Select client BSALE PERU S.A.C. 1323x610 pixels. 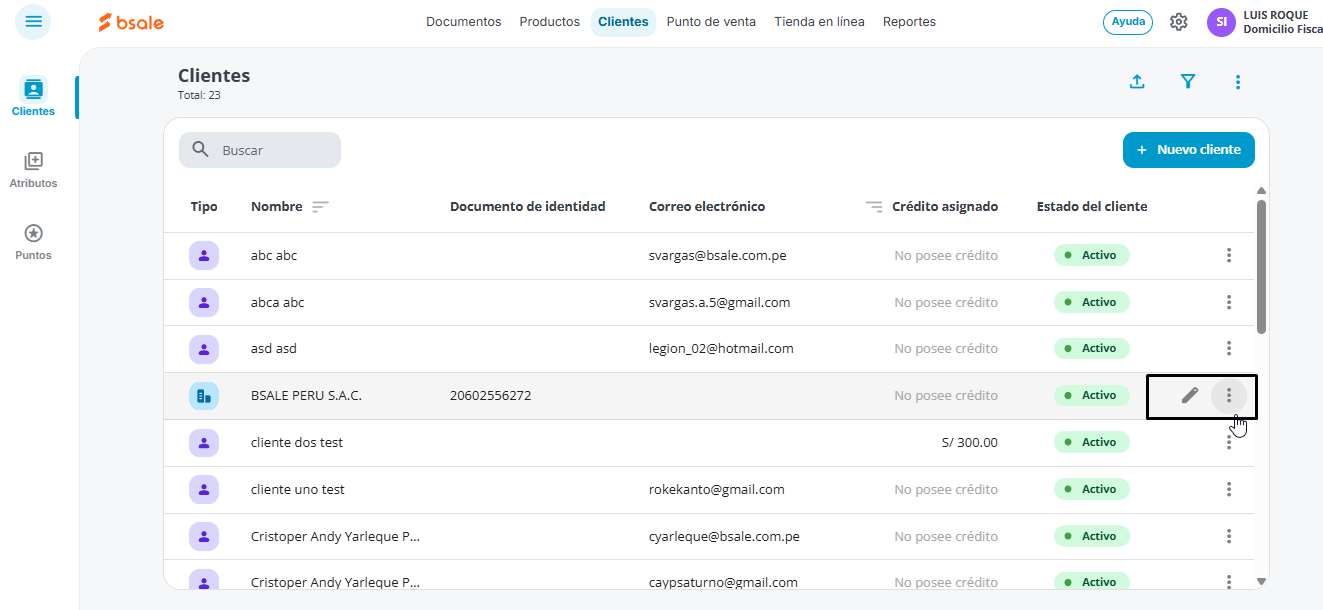[x=306, y=396]
